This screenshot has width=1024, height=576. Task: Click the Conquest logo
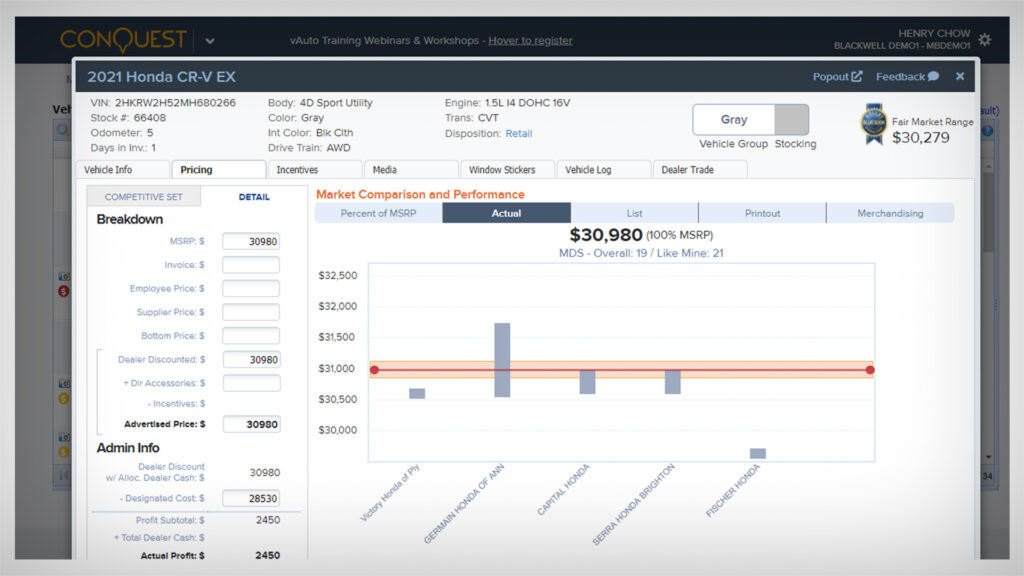(x=123, y=40)
